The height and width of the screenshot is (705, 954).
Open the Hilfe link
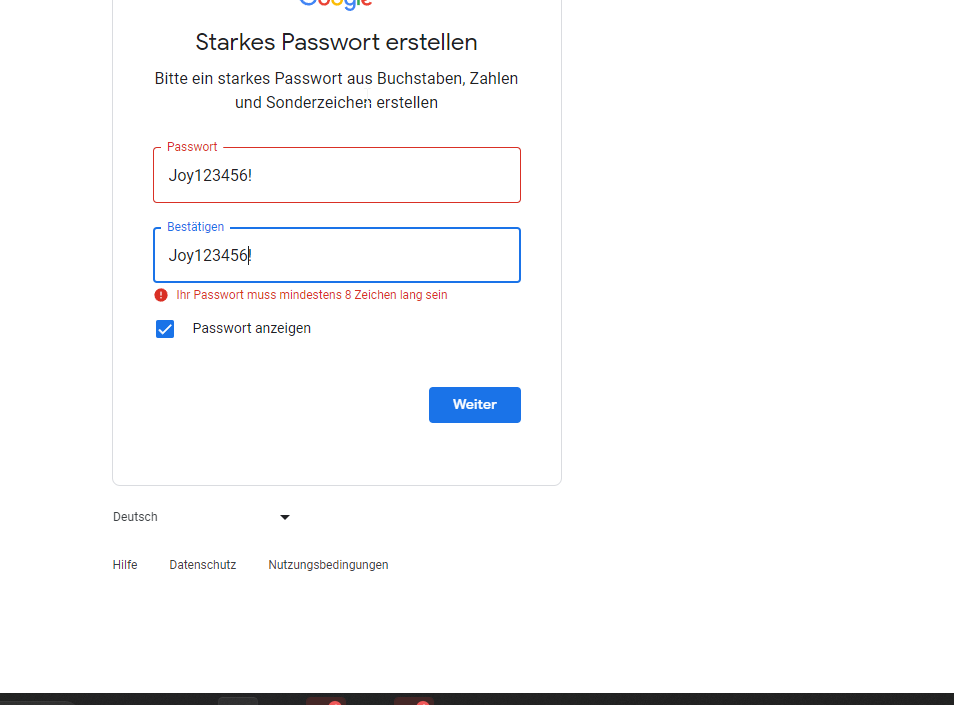pos(125,565)
